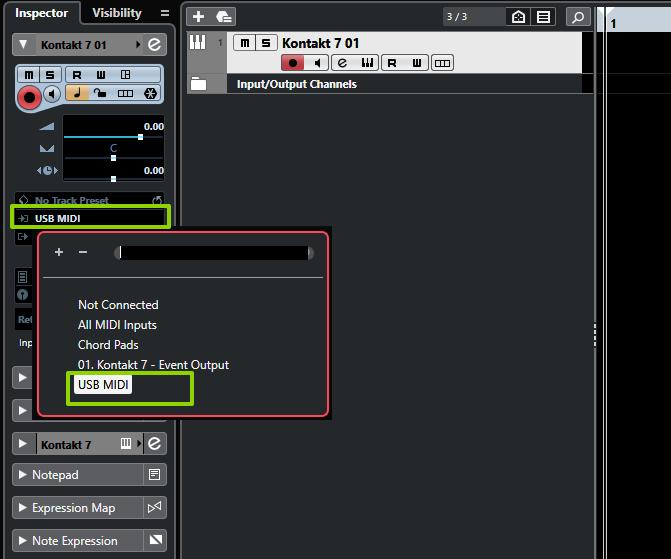
Task: Mute the Kontakt 7 01 track in track list
Action: coord(244,43)
